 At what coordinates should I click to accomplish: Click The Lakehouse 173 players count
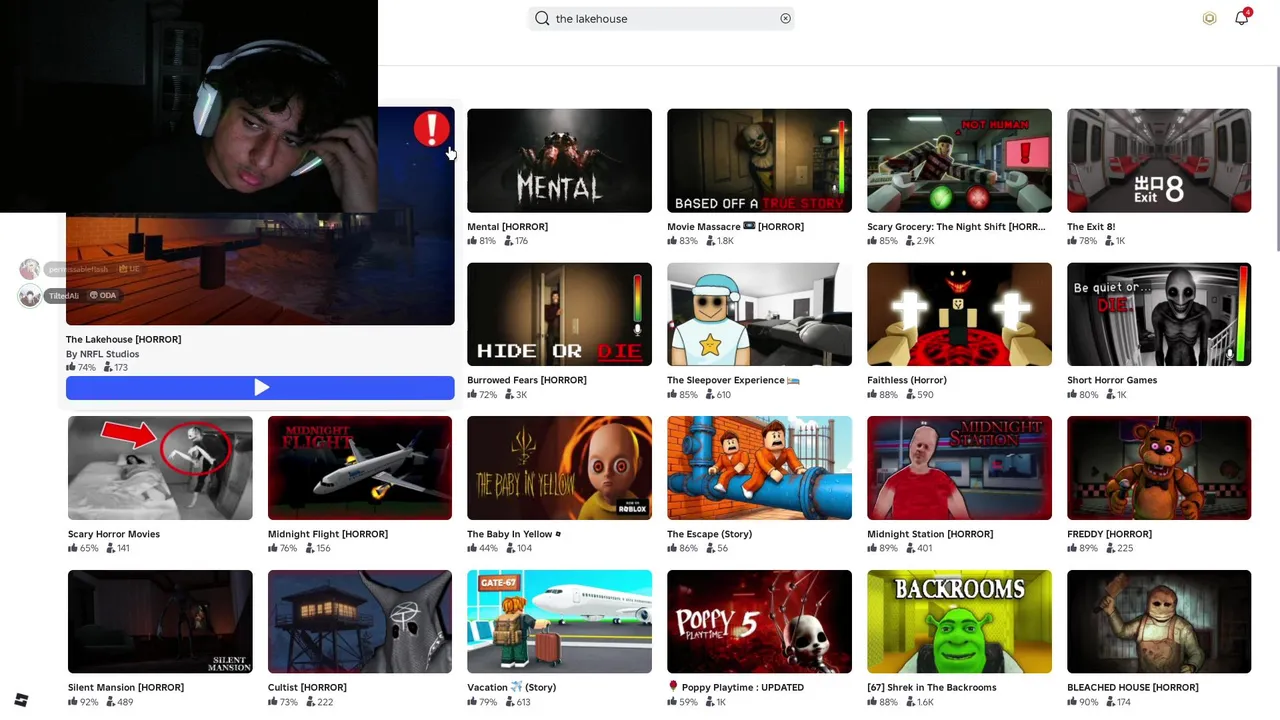(x=116, y=368)
